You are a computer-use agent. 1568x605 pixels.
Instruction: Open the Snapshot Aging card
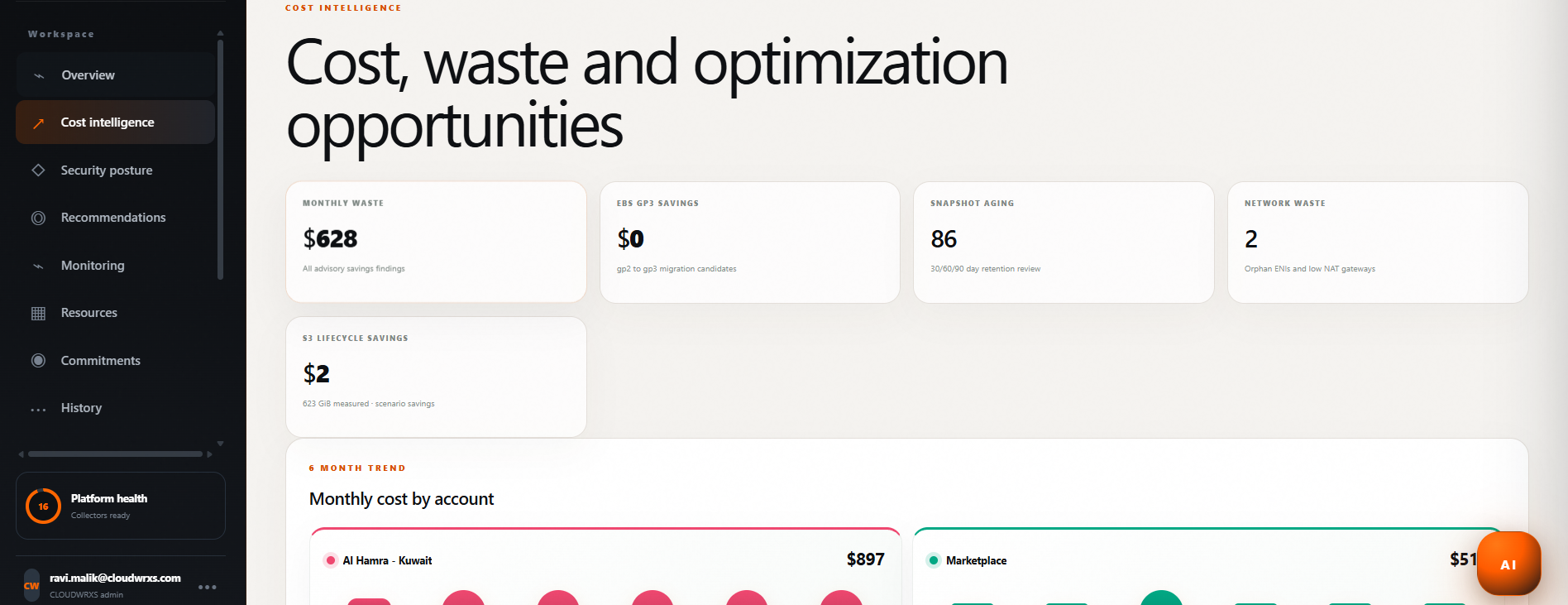[x=1064, y=242]
